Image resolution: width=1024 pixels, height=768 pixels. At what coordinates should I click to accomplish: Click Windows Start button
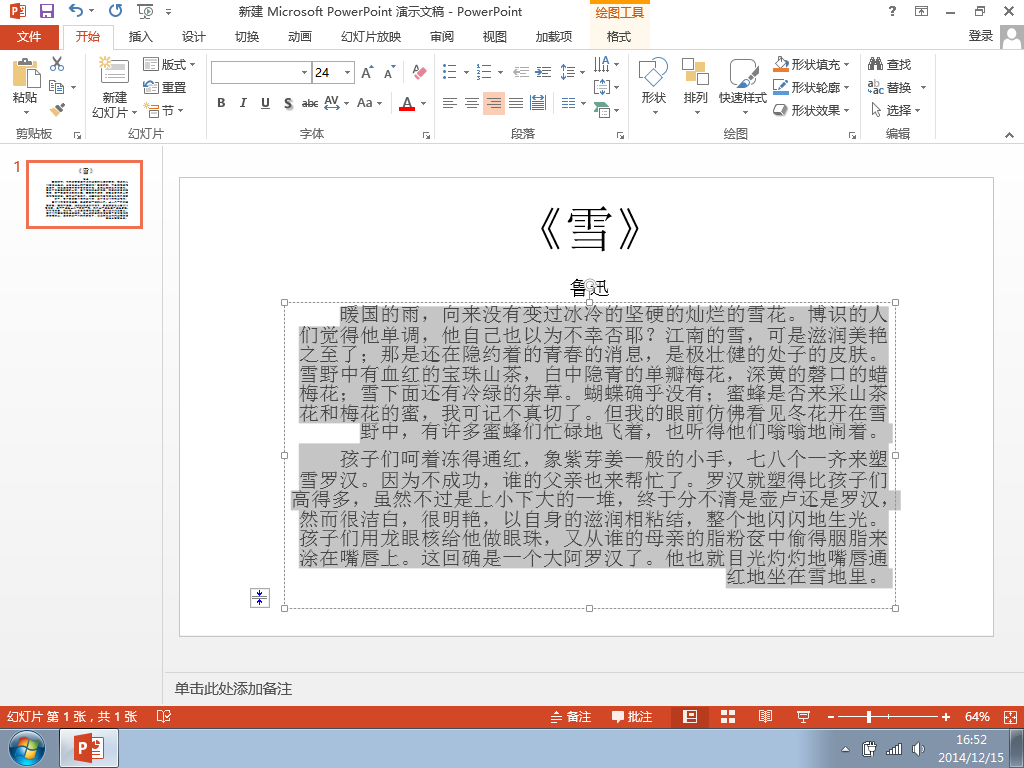click(27, 748)
